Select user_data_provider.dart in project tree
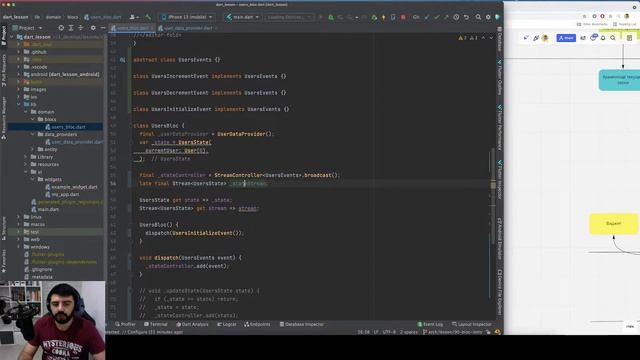This screenshot has height=360, width=640. 74,142
